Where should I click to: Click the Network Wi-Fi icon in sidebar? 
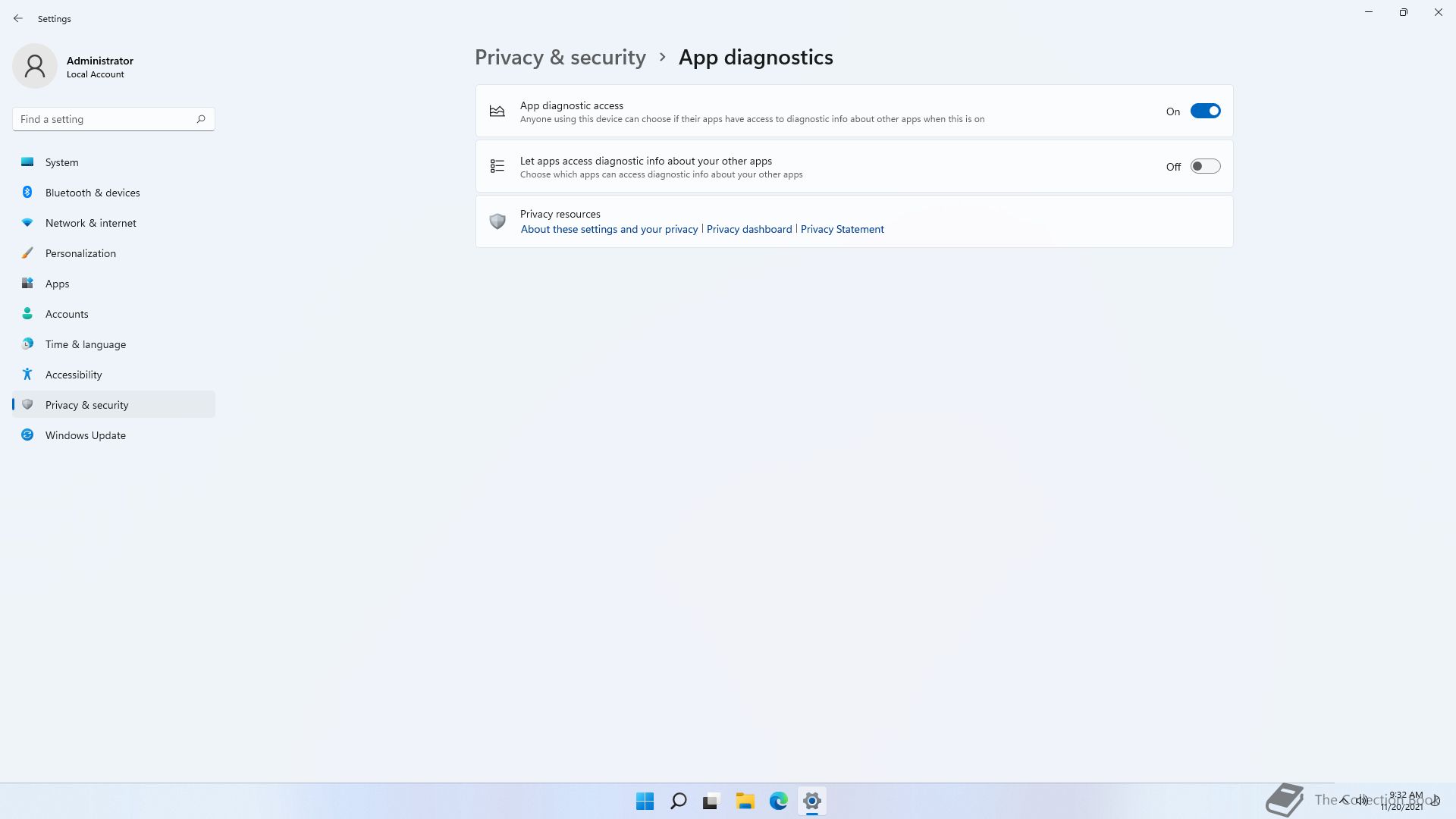(x=27, y=222)
